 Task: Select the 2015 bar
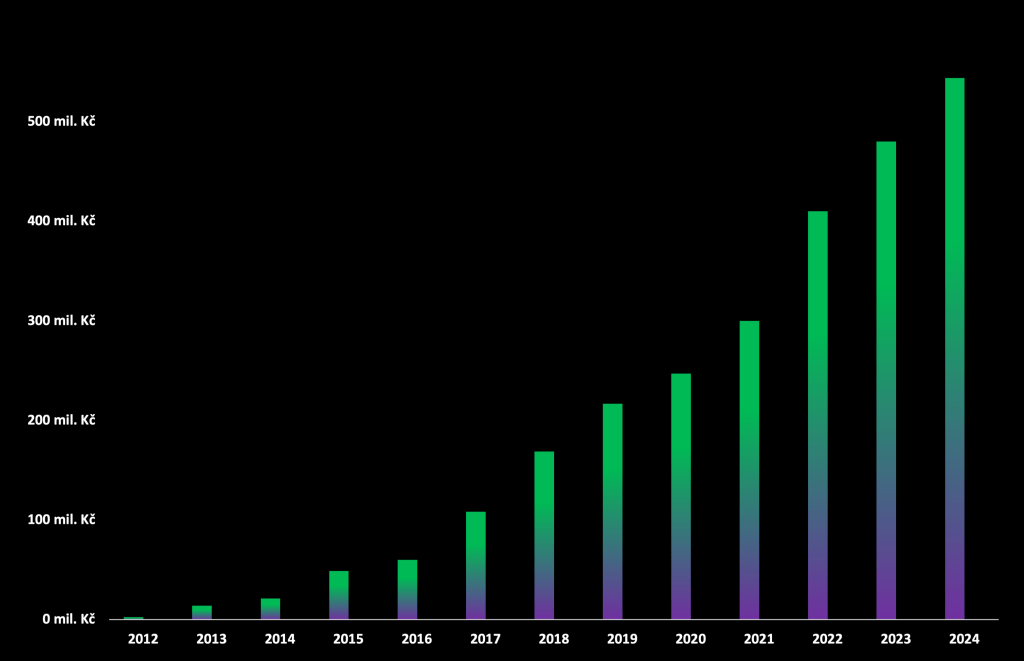pyautogui.click(x=339, y=595)
